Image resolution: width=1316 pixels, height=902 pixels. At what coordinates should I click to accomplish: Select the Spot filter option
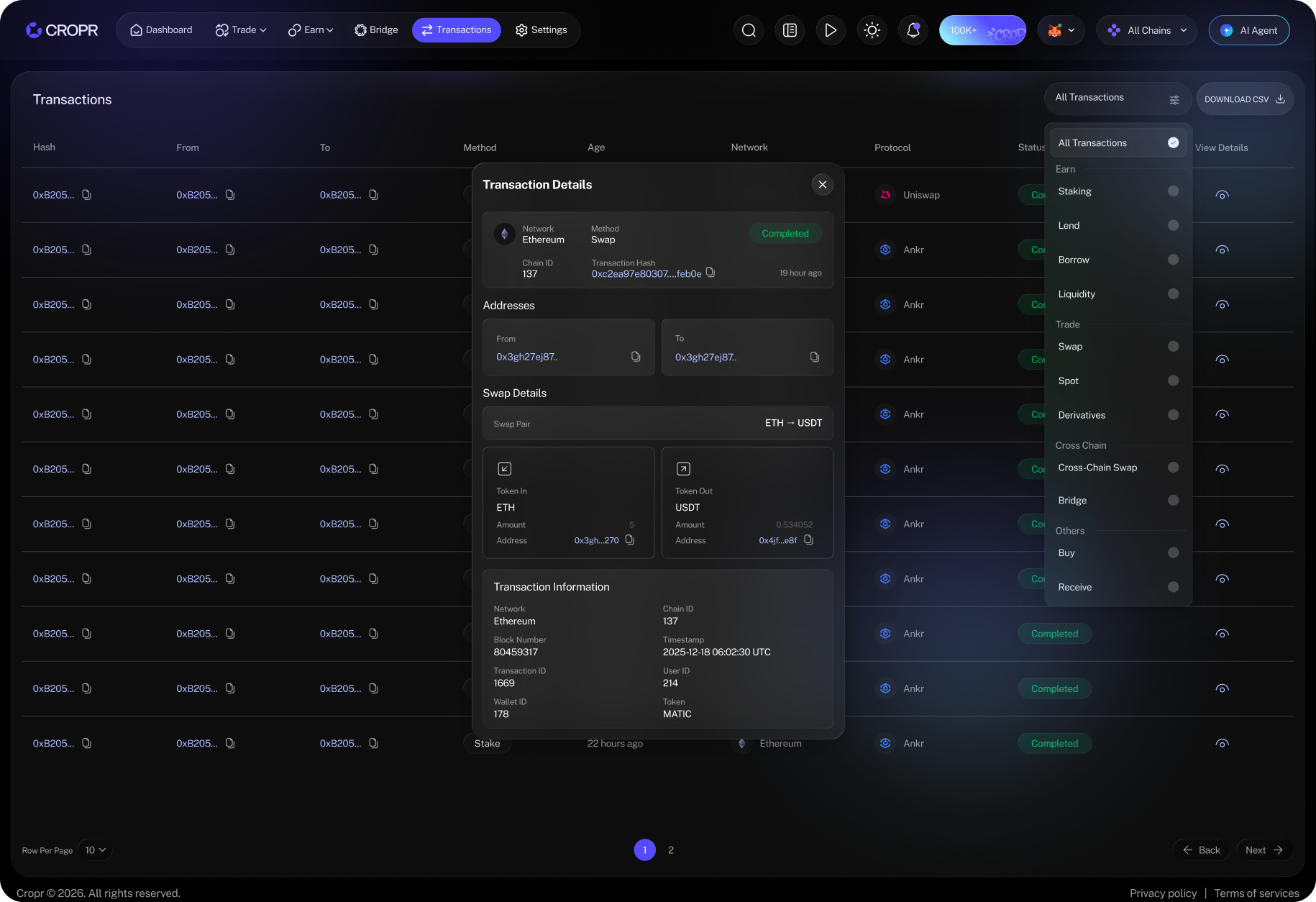1118,381
